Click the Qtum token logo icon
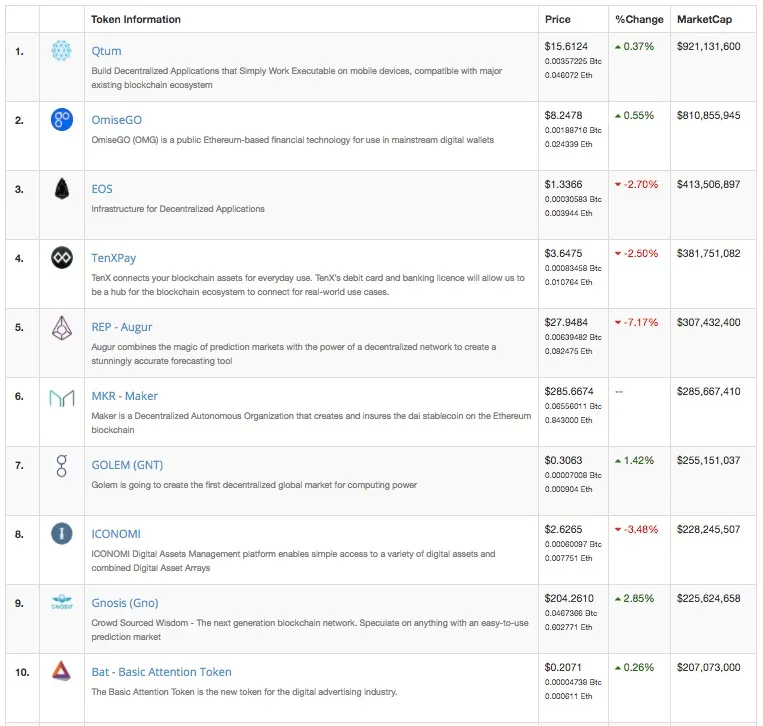This screenshot has width=763, height=726. (61, 51)
